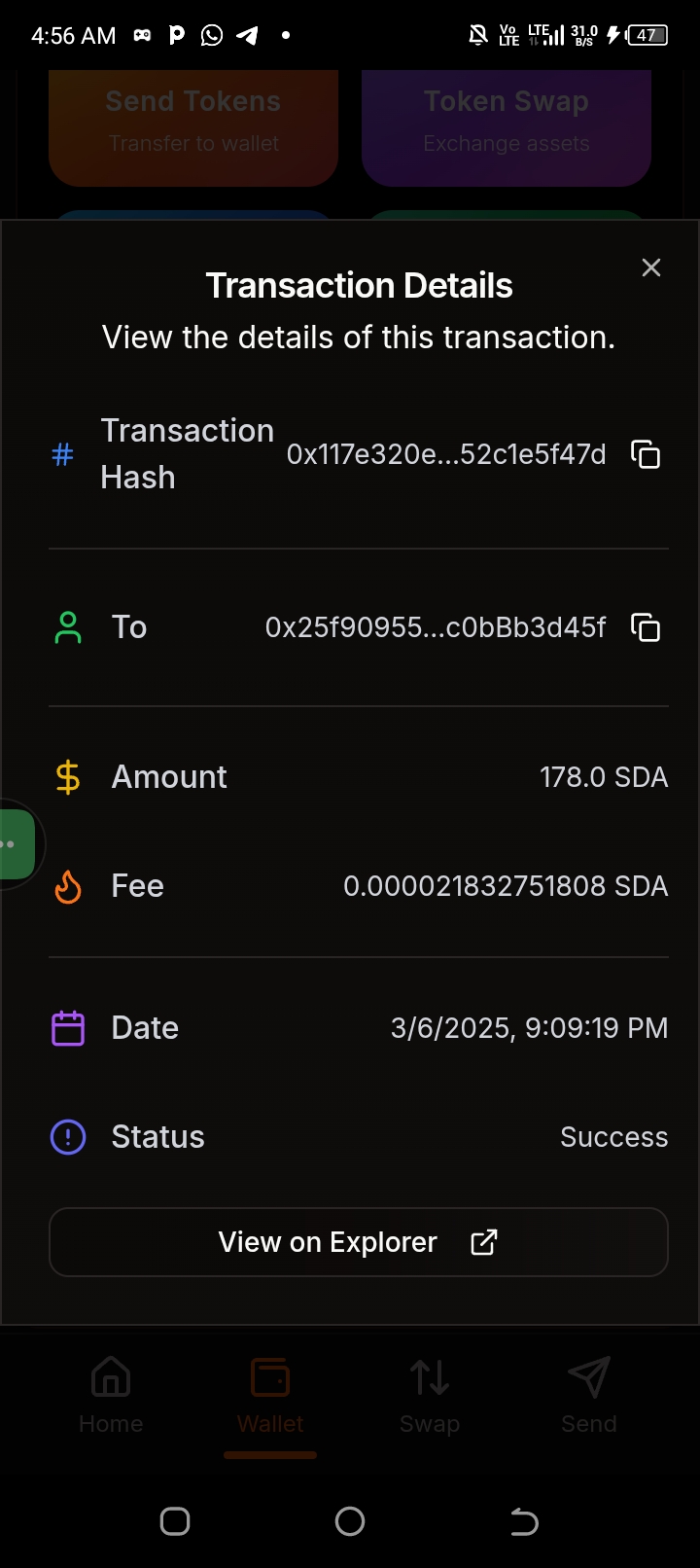700x1568 pixels.
Task: Click the dollar Amount icon
Action: tap(68, 777)
